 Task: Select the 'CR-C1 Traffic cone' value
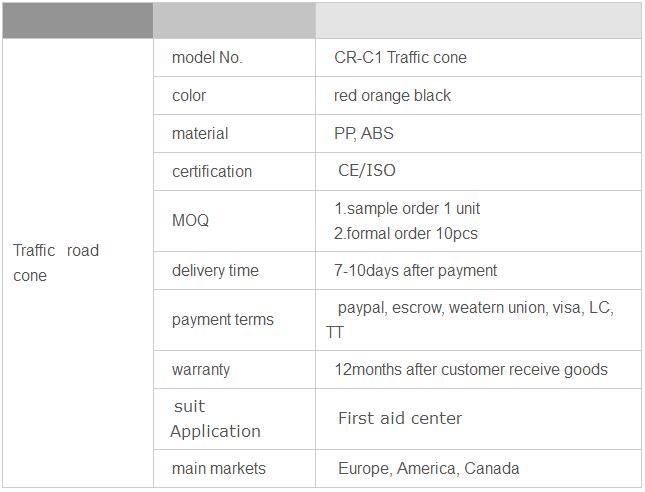point(400,58)
